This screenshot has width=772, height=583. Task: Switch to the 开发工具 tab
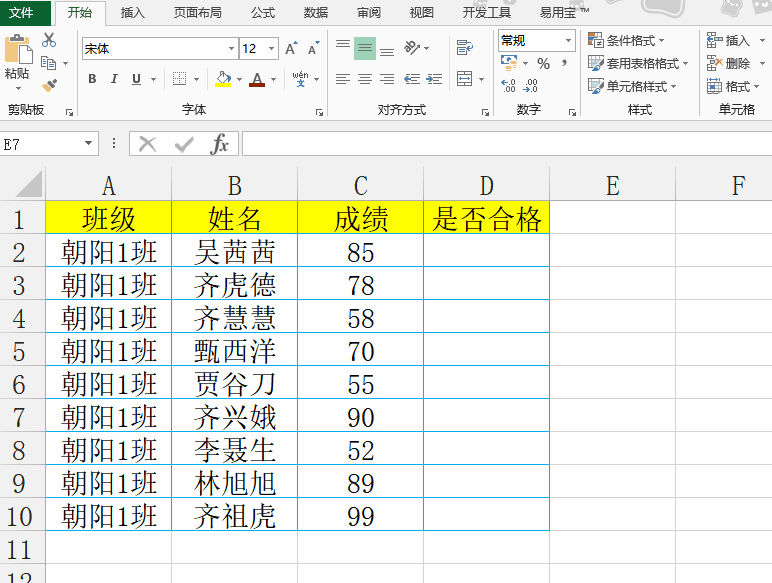click(486, 13)
